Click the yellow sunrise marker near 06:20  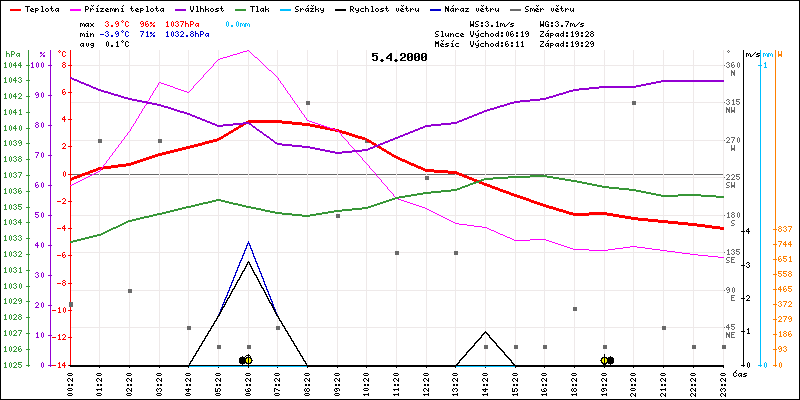tap(248, 360)
